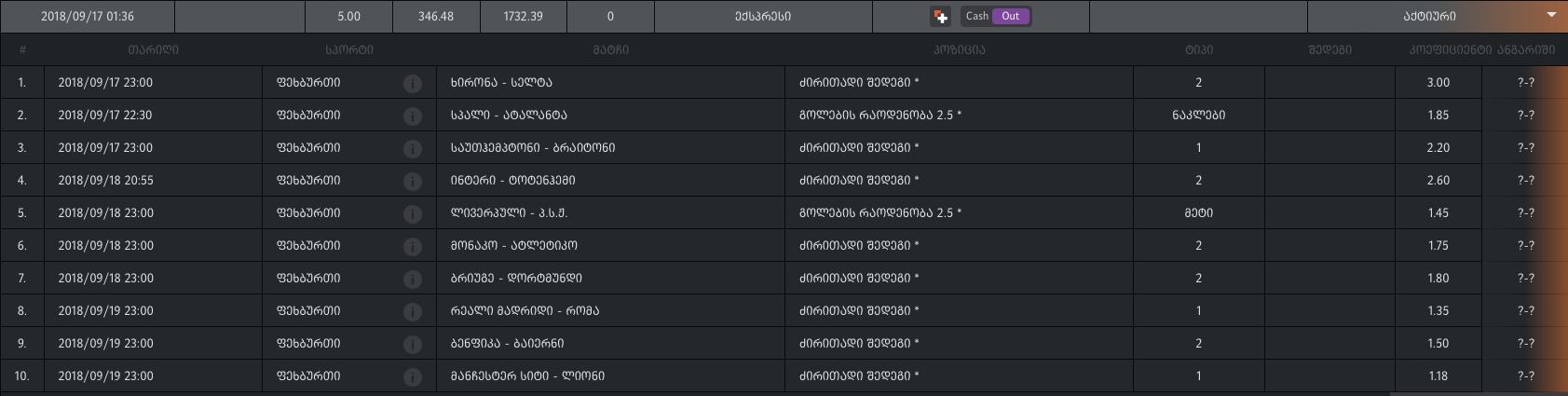Screen dimensions: 1568x396
Task: Show info for ინტერი - ტოტენჰემი match
Action: [x=413, y=181]
